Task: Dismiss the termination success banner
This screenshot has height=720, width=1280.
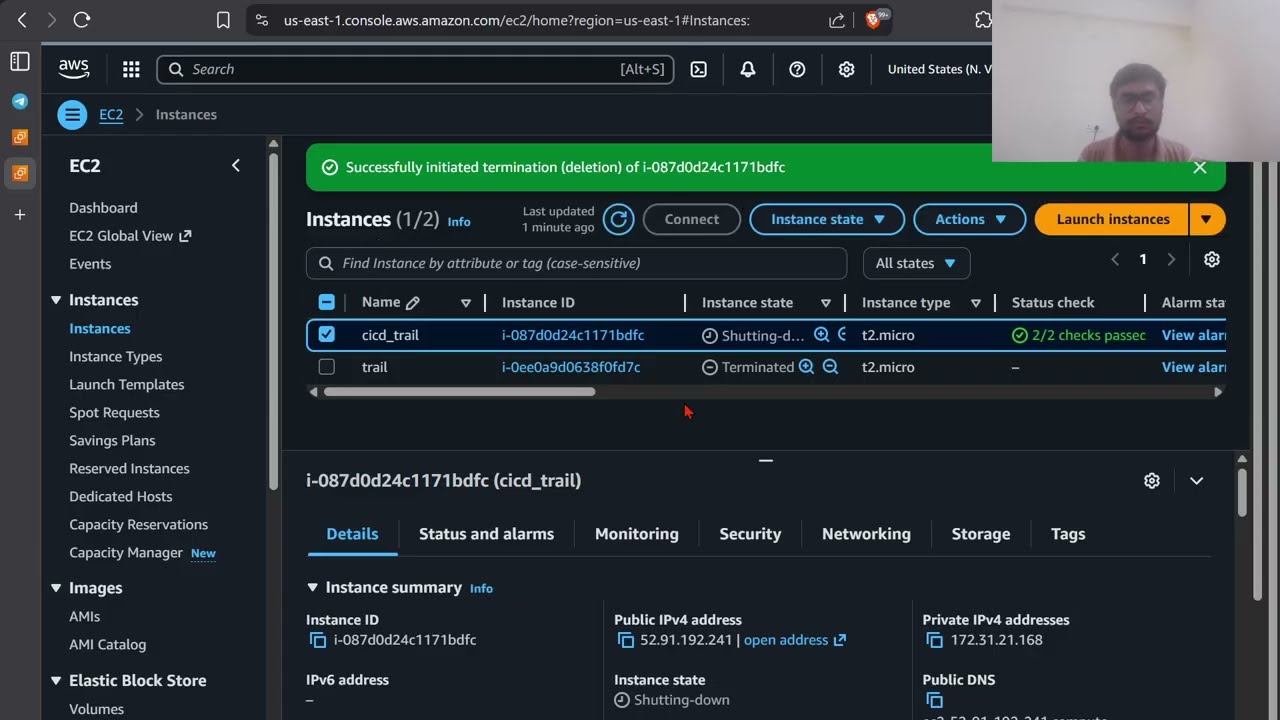Action: [x=1200, y=167]
